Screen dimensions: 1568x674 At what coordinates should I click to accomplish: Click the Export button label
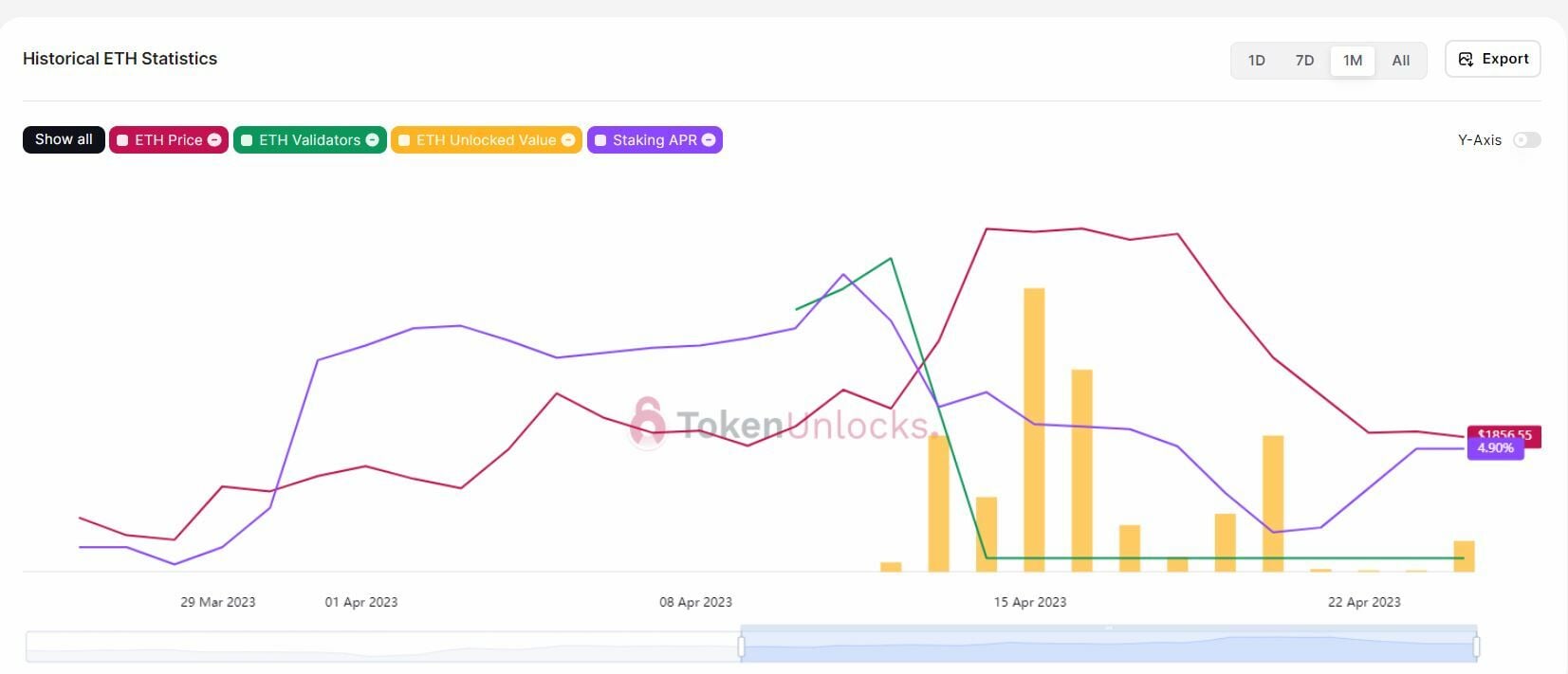(x=1505, y=59)
